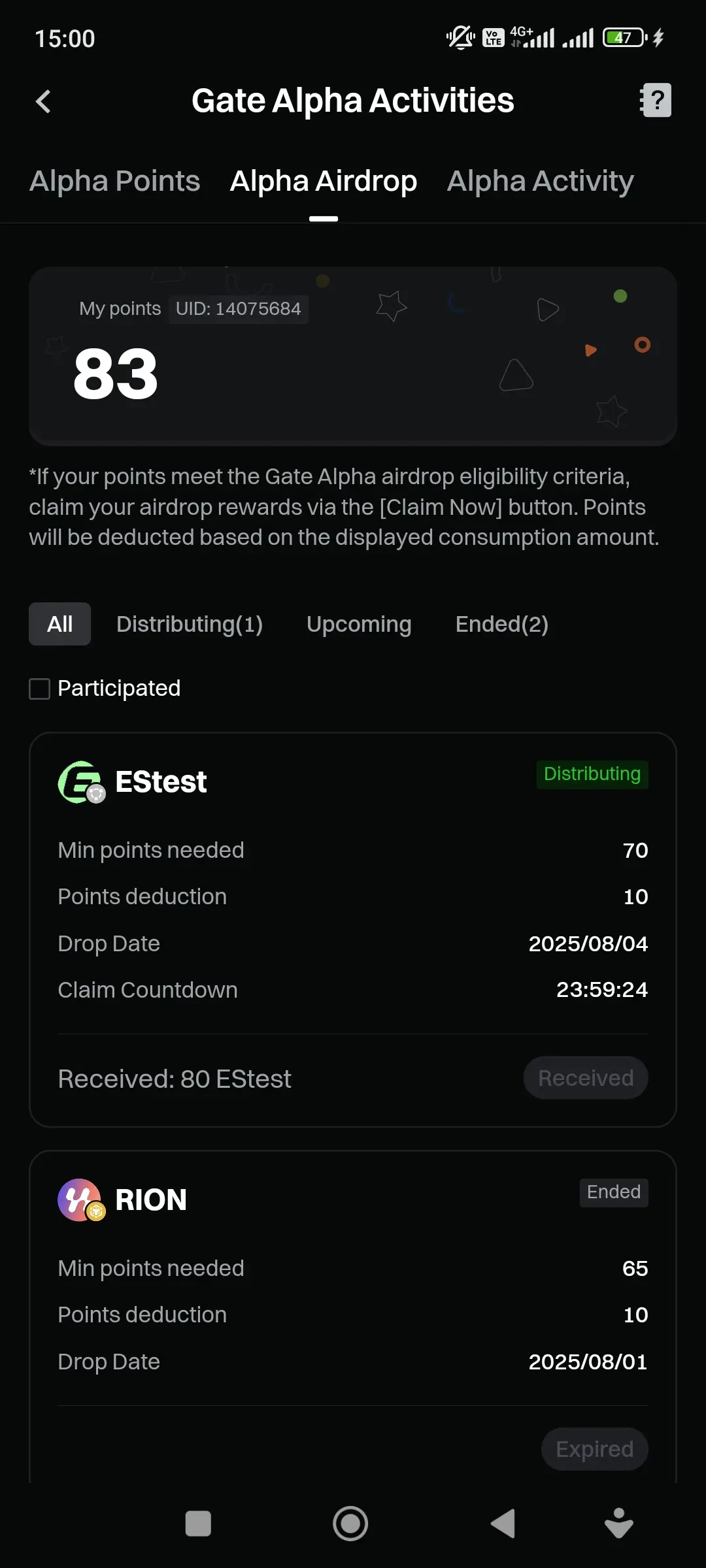Tap the UID 14075684 label

pyautogui.click(x=239, y=309)
